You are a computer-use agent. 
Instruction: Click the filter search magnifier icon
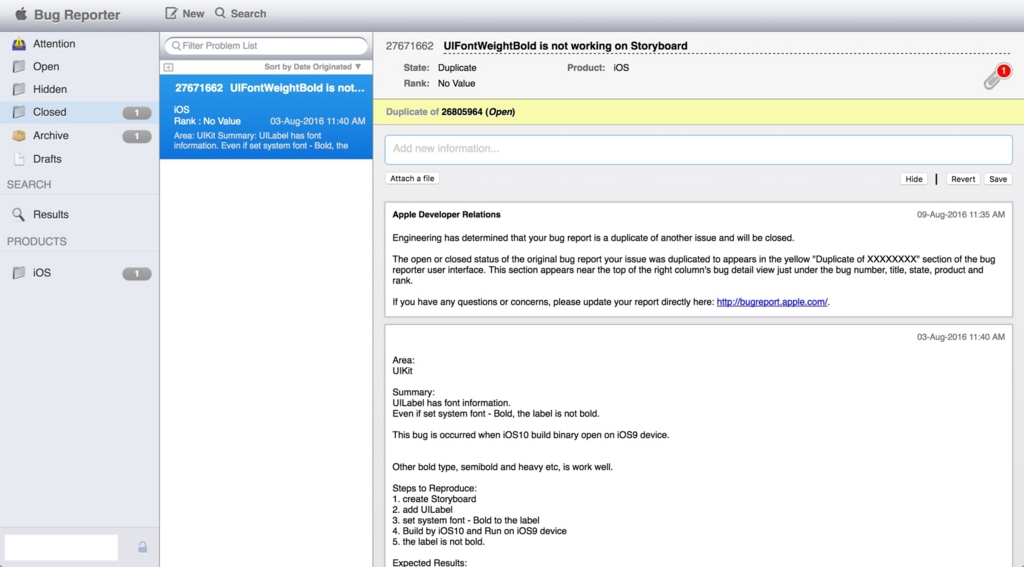point(176,46)
